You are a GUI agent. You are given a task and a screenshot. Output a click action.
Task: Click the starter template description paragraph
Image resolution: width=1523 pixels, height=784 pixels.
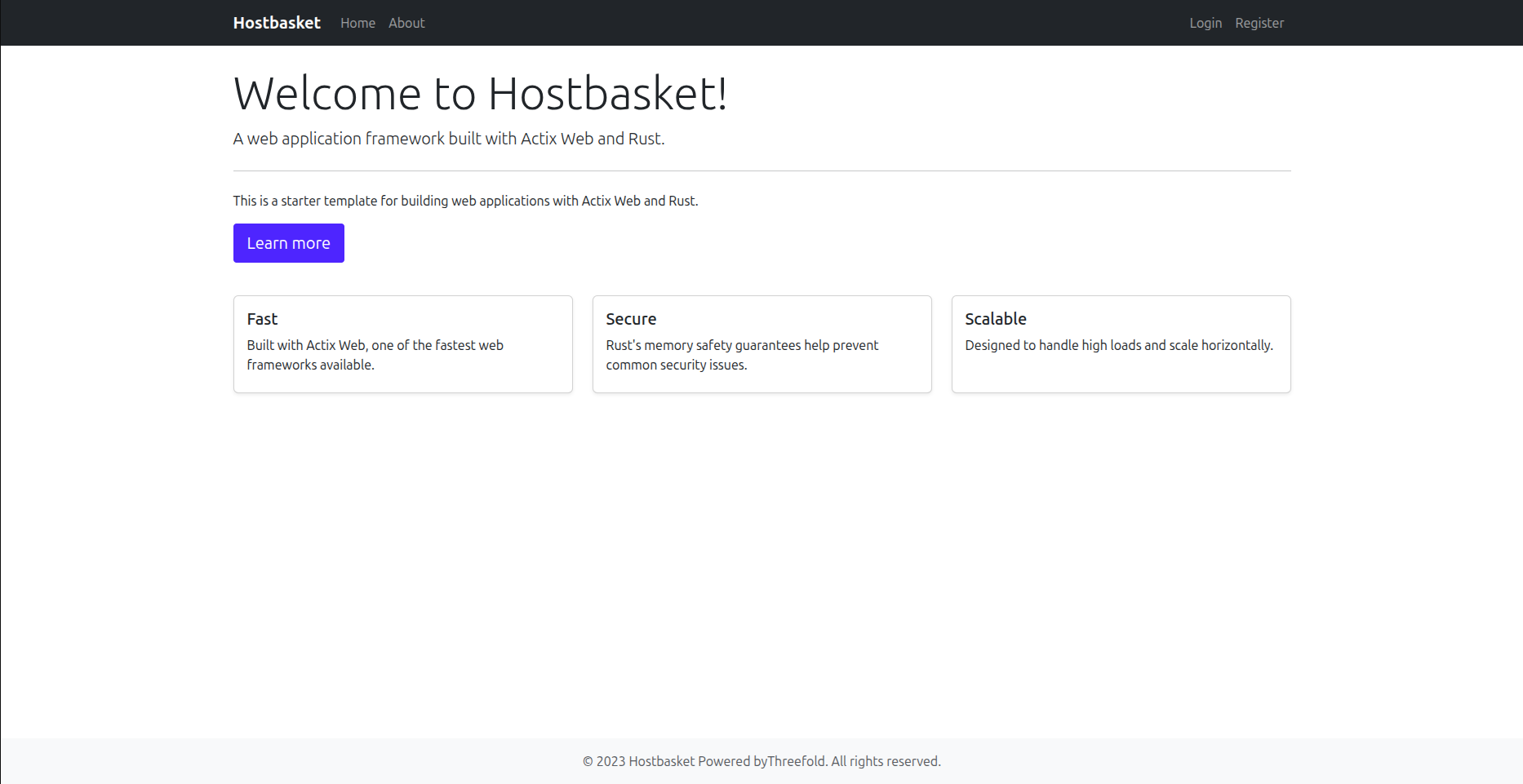coord(465,201)
